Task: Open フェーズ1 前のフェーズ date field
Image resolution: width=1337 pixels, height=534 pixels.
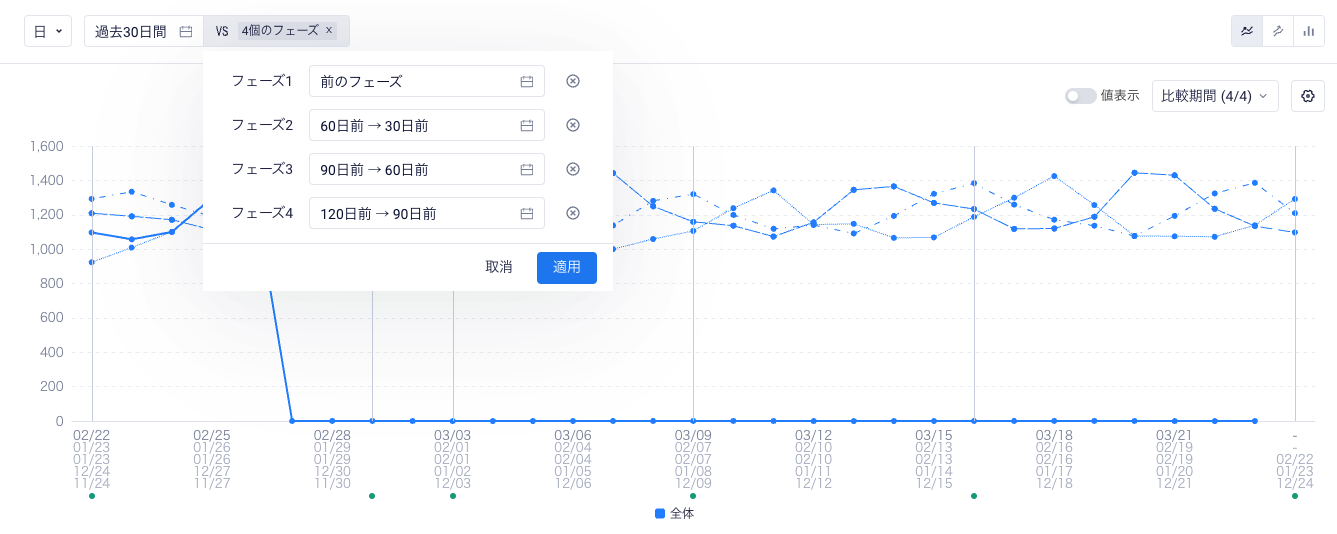Action: [426, 81]
